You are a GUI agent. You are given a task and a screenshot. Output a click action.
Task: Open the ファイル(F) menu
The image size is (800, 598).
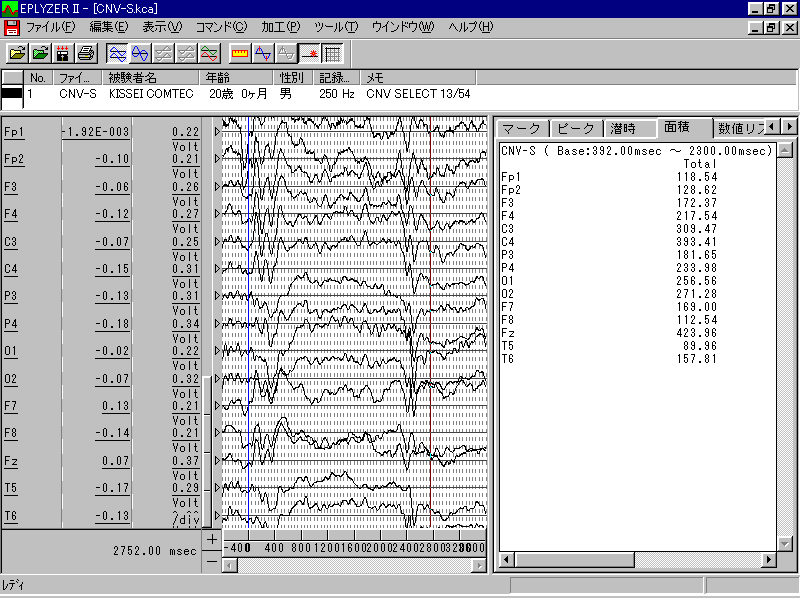(x=50, y=26)
